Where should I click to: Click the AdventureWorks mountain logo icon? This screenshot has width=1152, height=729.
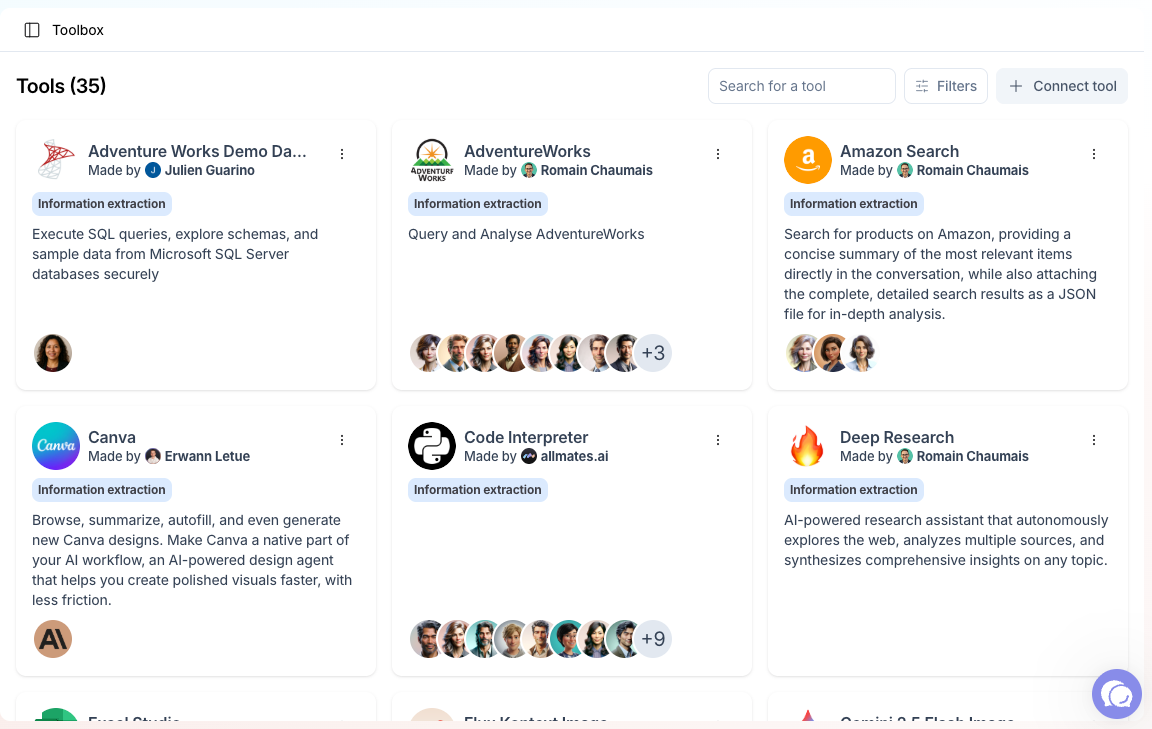(x=432, y=160)
